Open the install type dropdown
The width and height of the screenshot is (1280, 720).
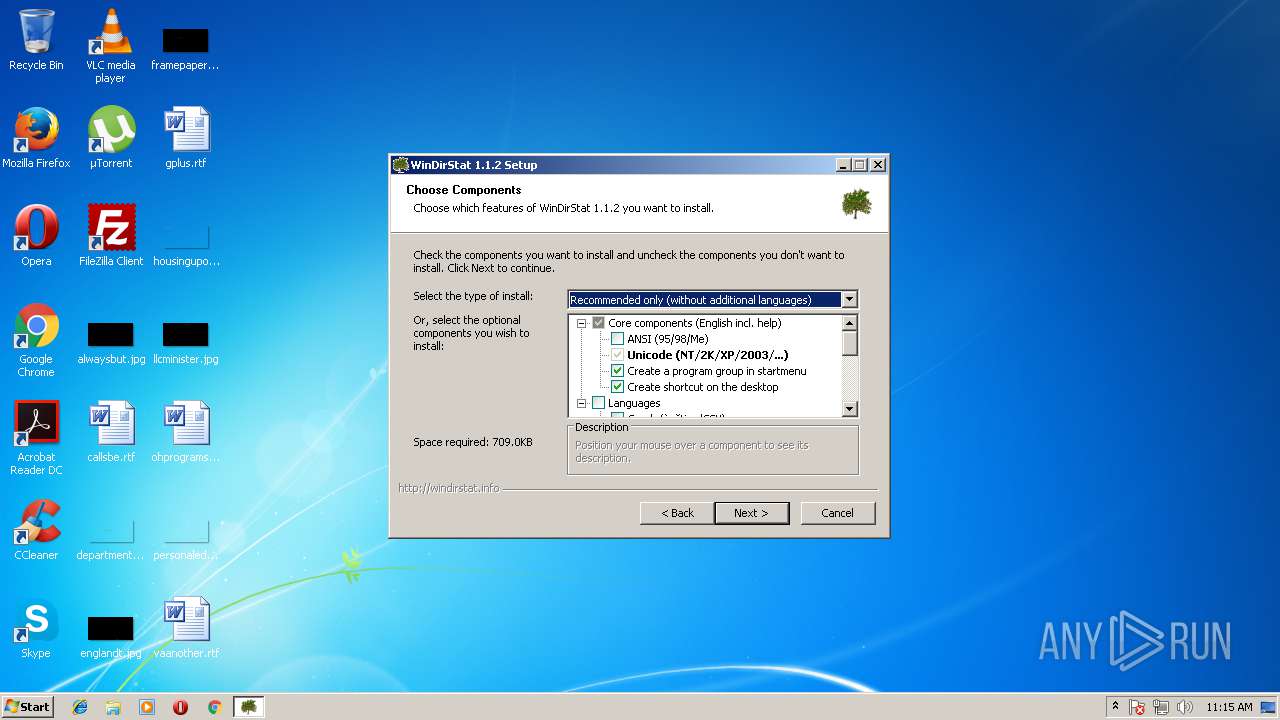coord(849,299)
